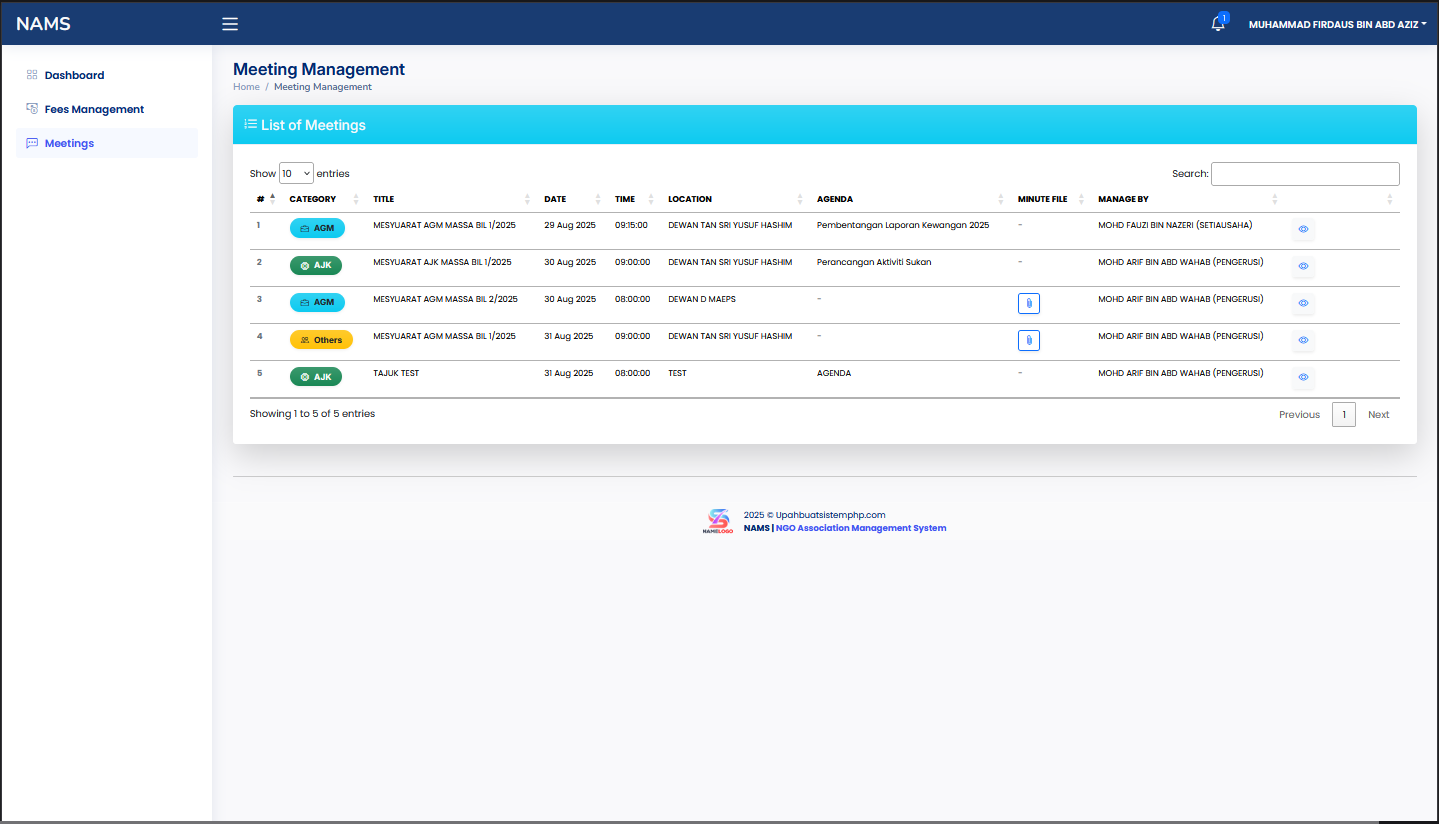View details of MESYUARAT AGM MASSA BIL 1/2025 on 29 Aug
The width and height of the screenshot is (1439, 824).
[x=1303, y=229]
